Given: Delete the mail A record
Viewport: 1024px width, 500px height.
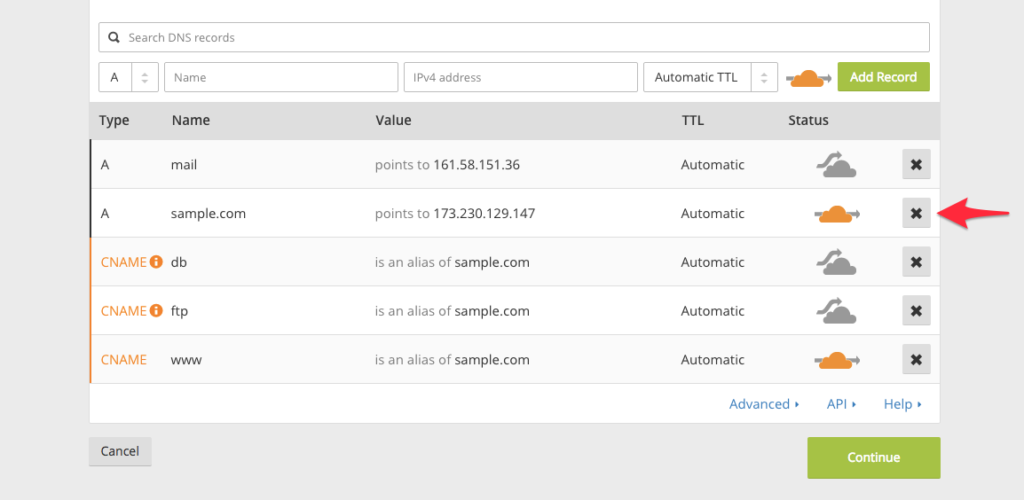Looking at the screenshot, I should tap(916, 164).
